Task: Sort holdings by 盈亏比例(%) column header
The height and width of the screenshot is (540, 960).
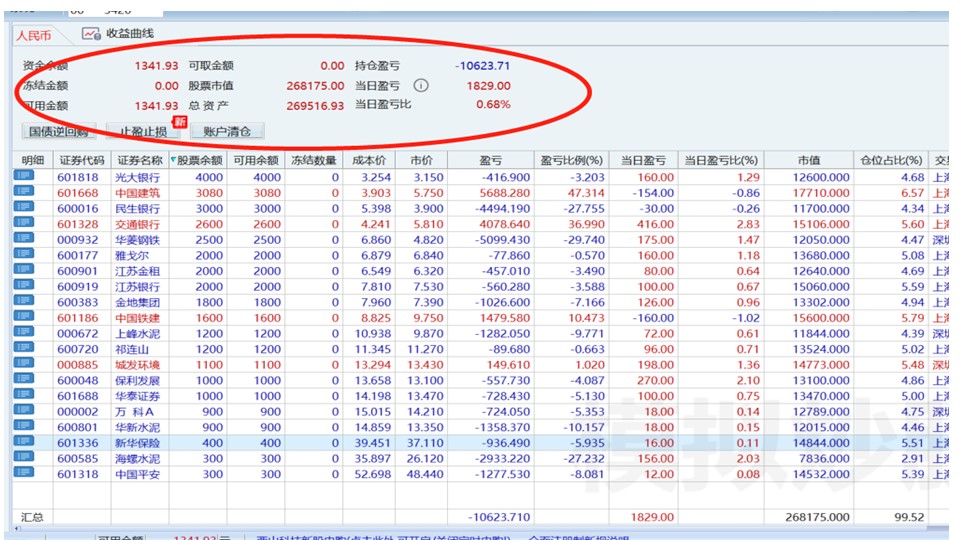Action: 573,160
